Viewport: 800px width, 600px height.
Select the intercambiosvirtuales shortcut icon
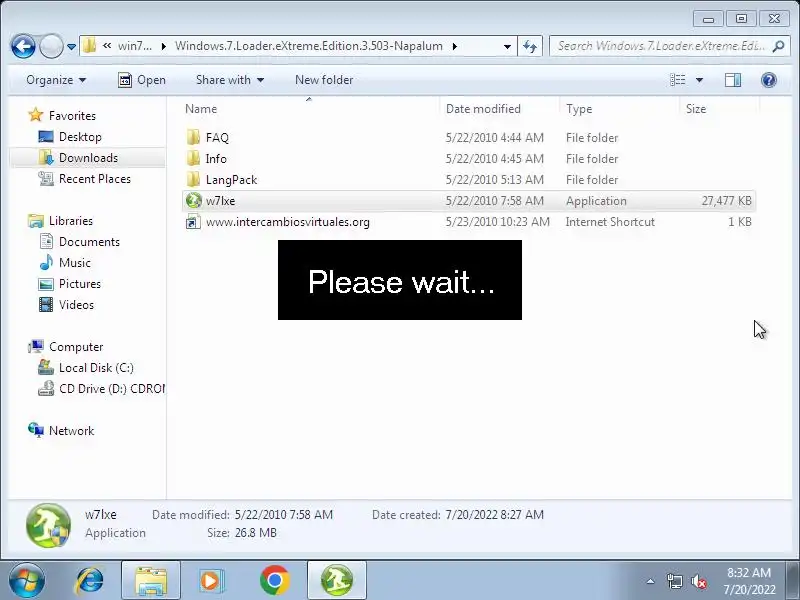point(193,222)
